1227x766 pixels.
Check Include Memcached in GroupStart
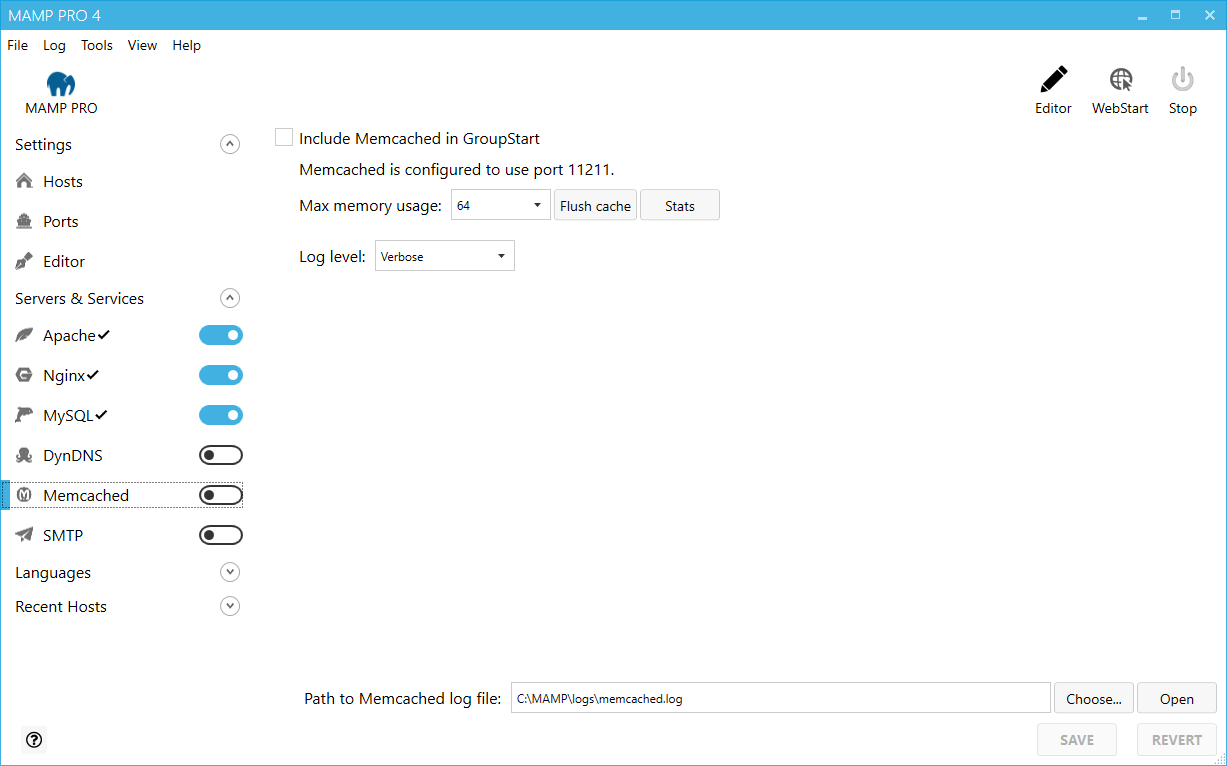coord(284,138)
